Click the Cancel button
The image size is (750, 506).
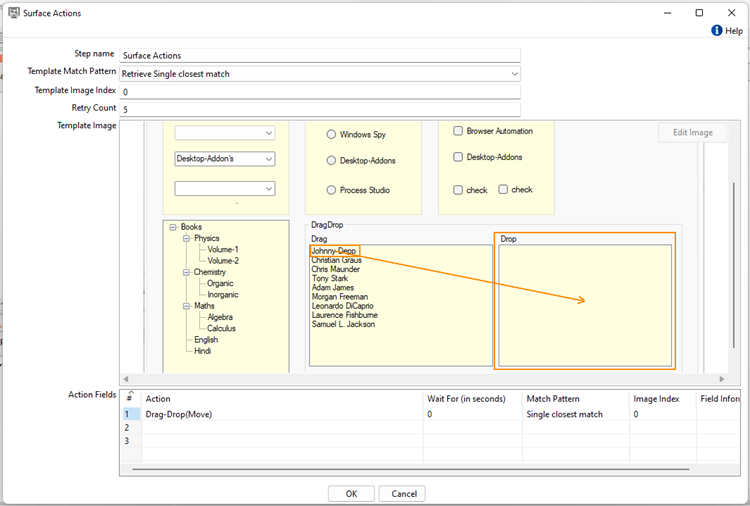click(x=404, y=493)
